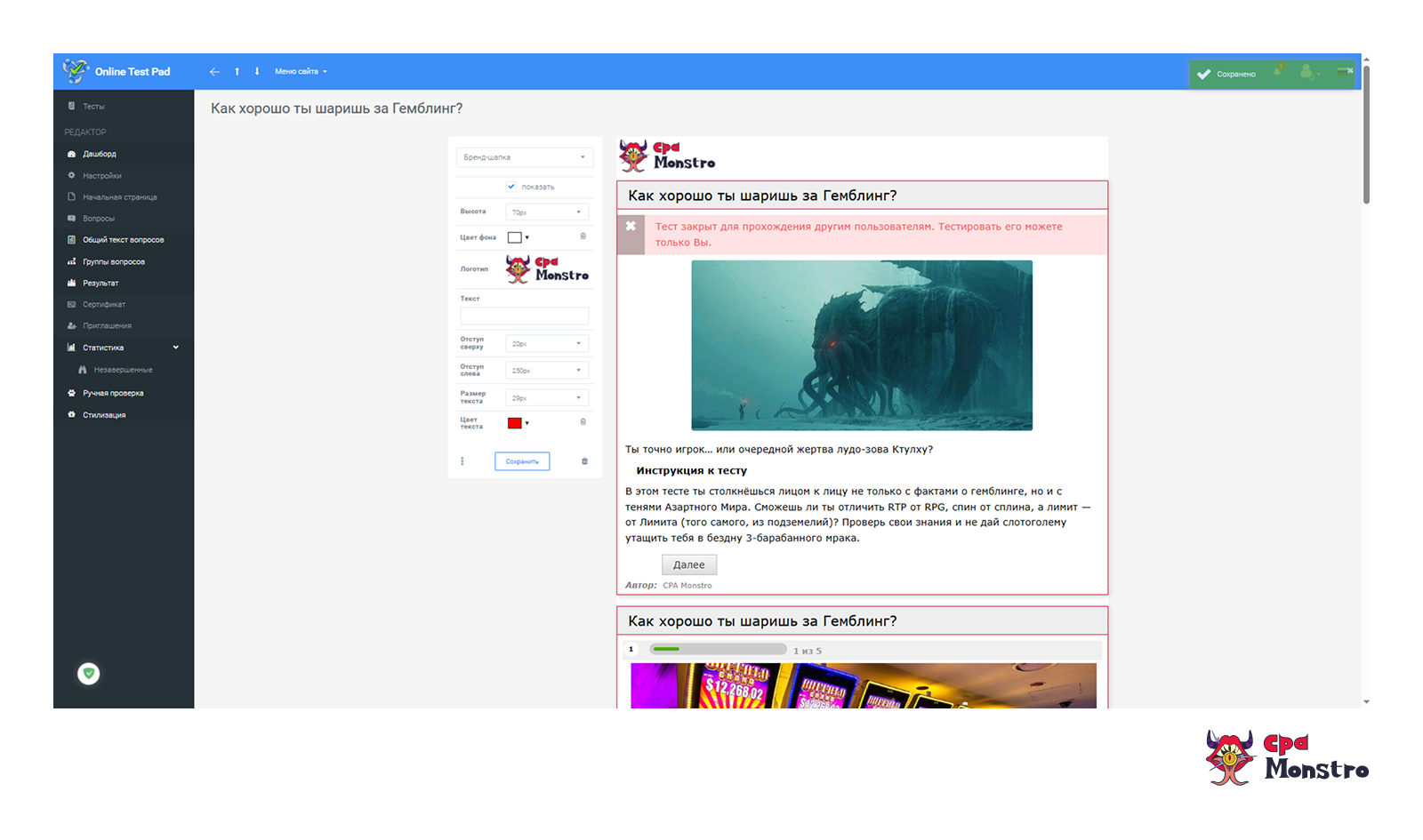Viewport: 1423px width, 840px height.
Task: Go back with the left arrow icon
Action: tap(214, 71)
